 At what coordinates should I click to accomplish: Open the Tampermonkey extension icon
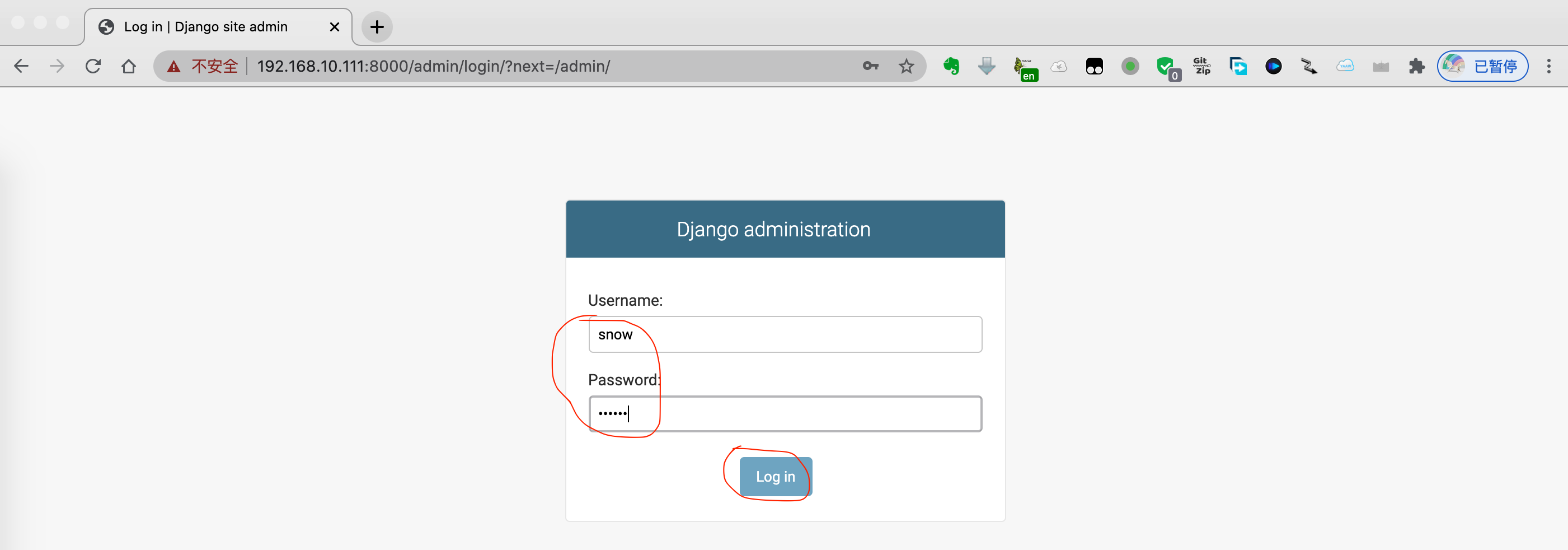[1094, 66]
